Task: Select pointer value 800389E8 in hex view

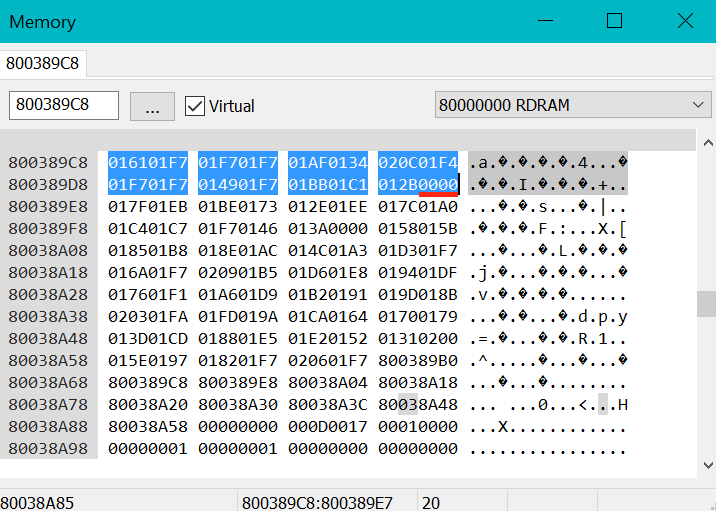Action: [x=238, y=382]
